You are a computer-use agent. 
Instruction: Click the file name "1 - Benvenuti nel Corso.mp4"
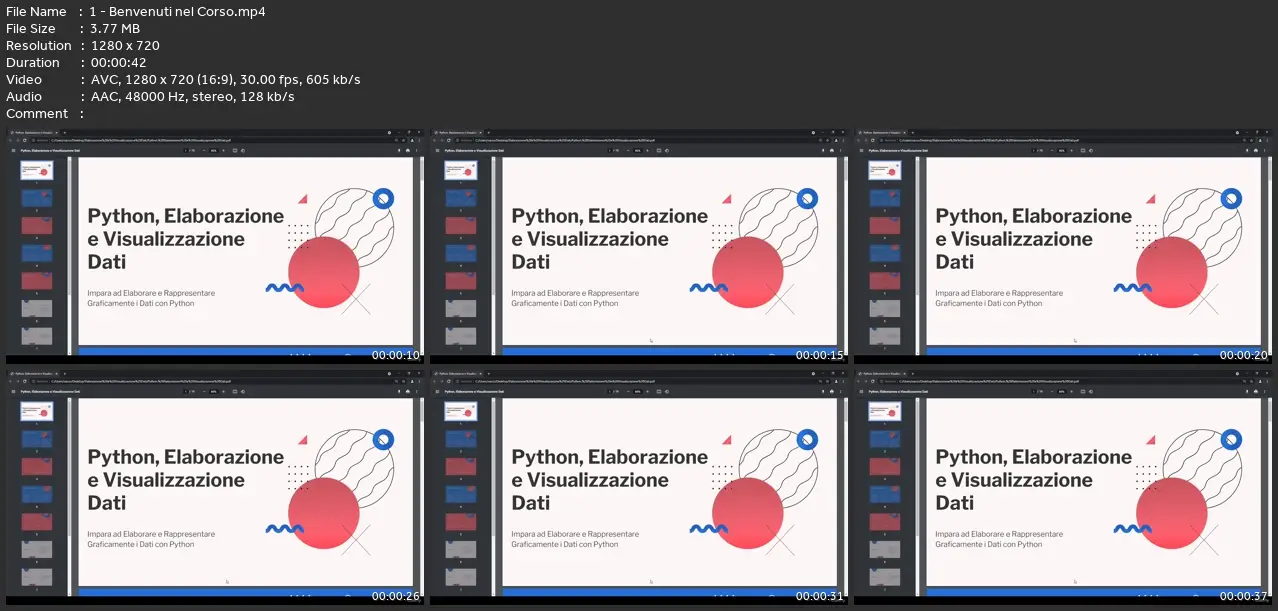click(176, 11)
